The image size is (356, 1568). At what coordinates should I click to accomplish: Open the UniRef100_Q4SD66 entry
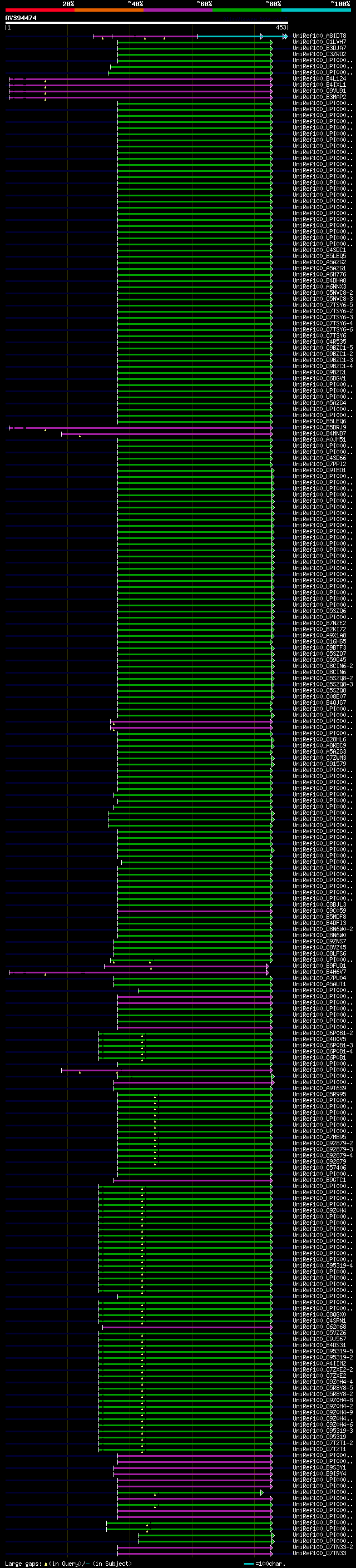[x=319, y=458]
